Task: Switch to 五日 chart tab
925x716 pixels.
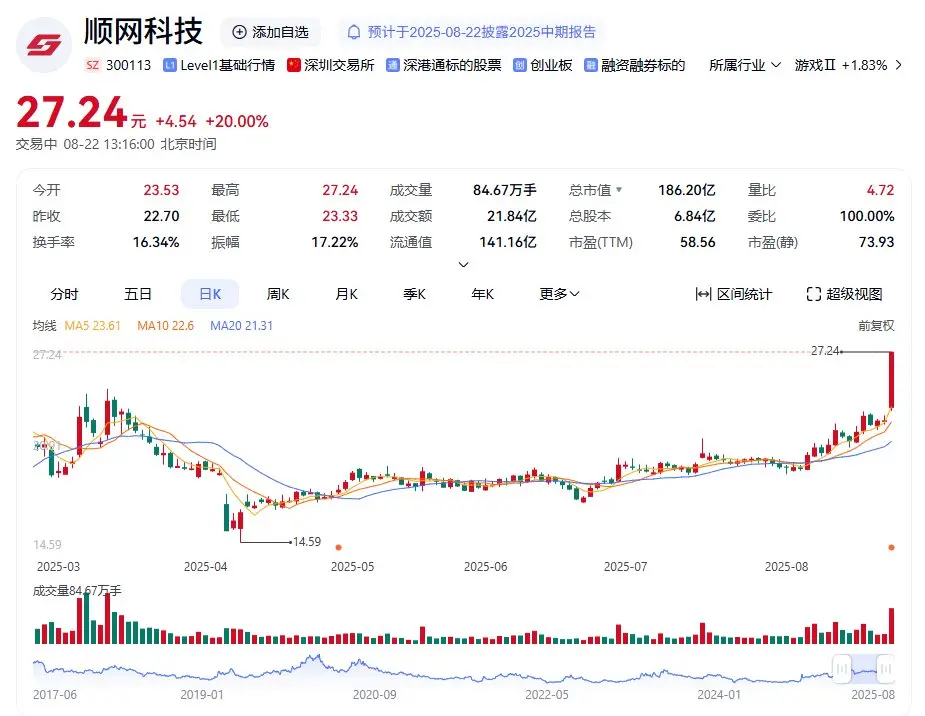Action: (x=138, y=294)
